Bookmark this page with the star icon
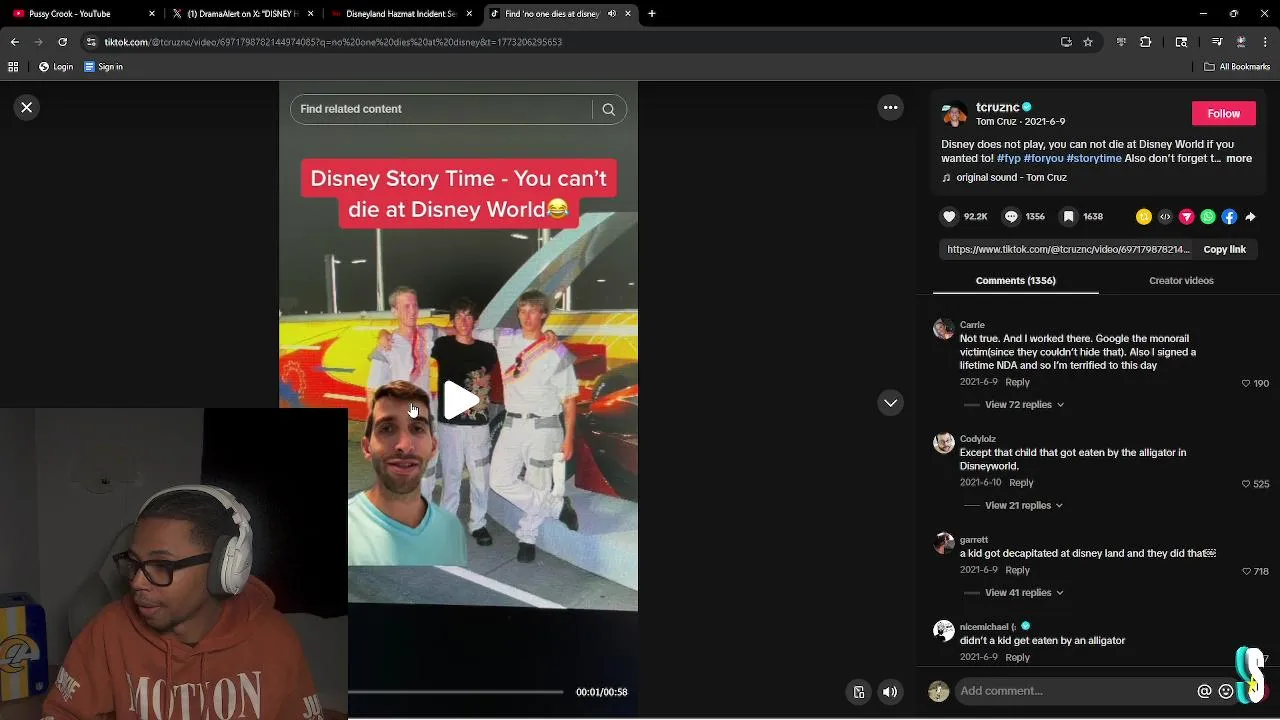Image resolution: width=1280 pixels, height=720 pixels. [1088, 42]
